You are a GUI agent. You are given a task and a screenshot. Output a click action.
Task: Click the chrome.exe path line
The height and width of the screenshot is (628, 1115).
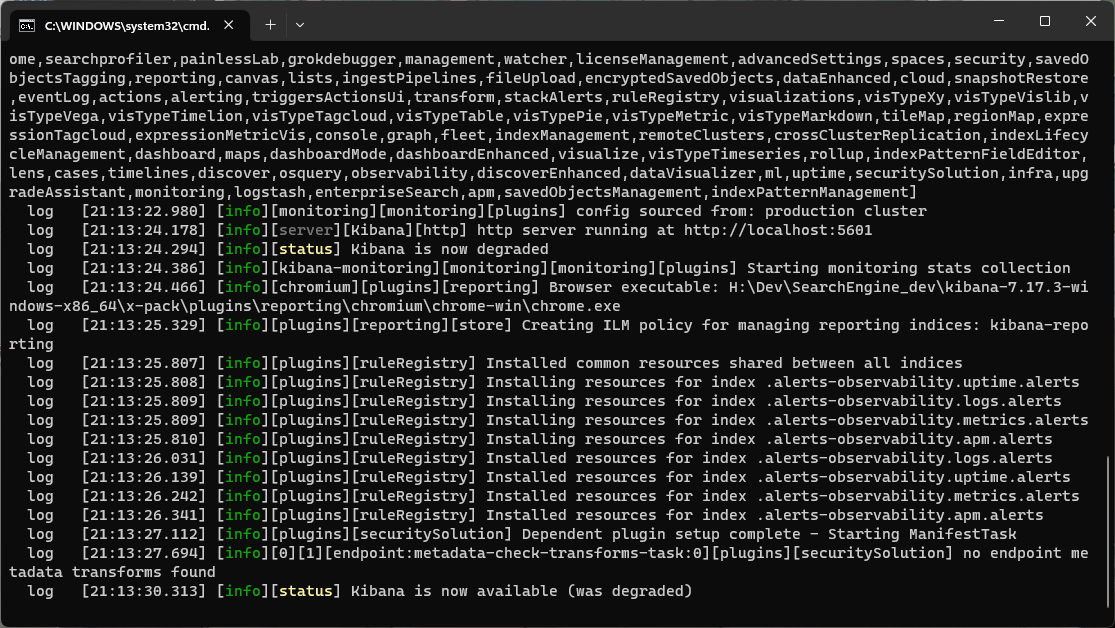tap(315, 307)
